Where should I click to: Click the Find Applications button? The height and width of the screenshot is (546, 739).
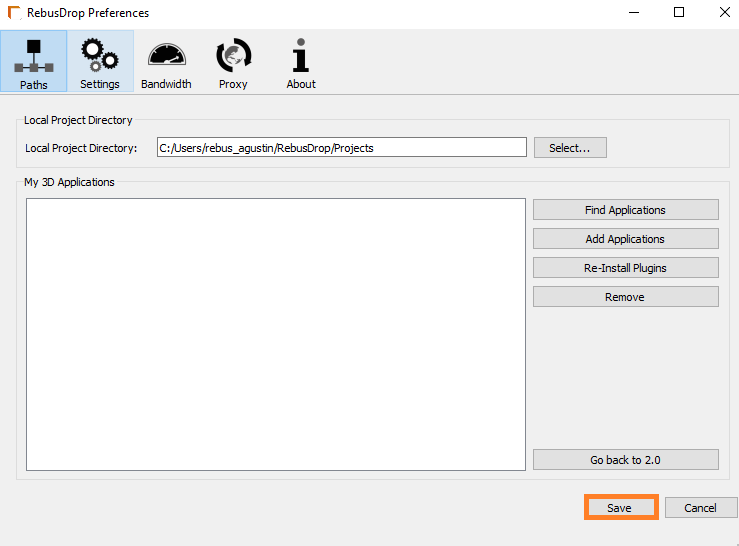click(625, 210)
